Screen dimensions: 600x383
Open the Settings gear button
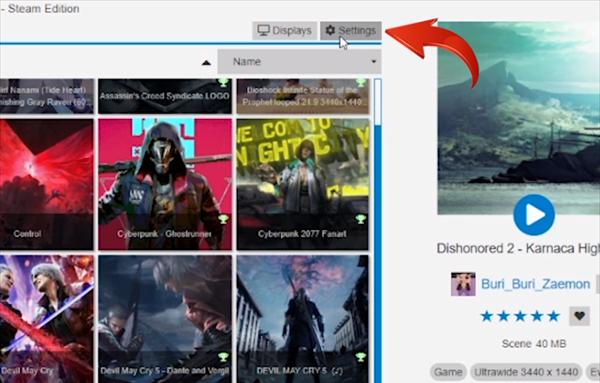[x=351, y=31]
